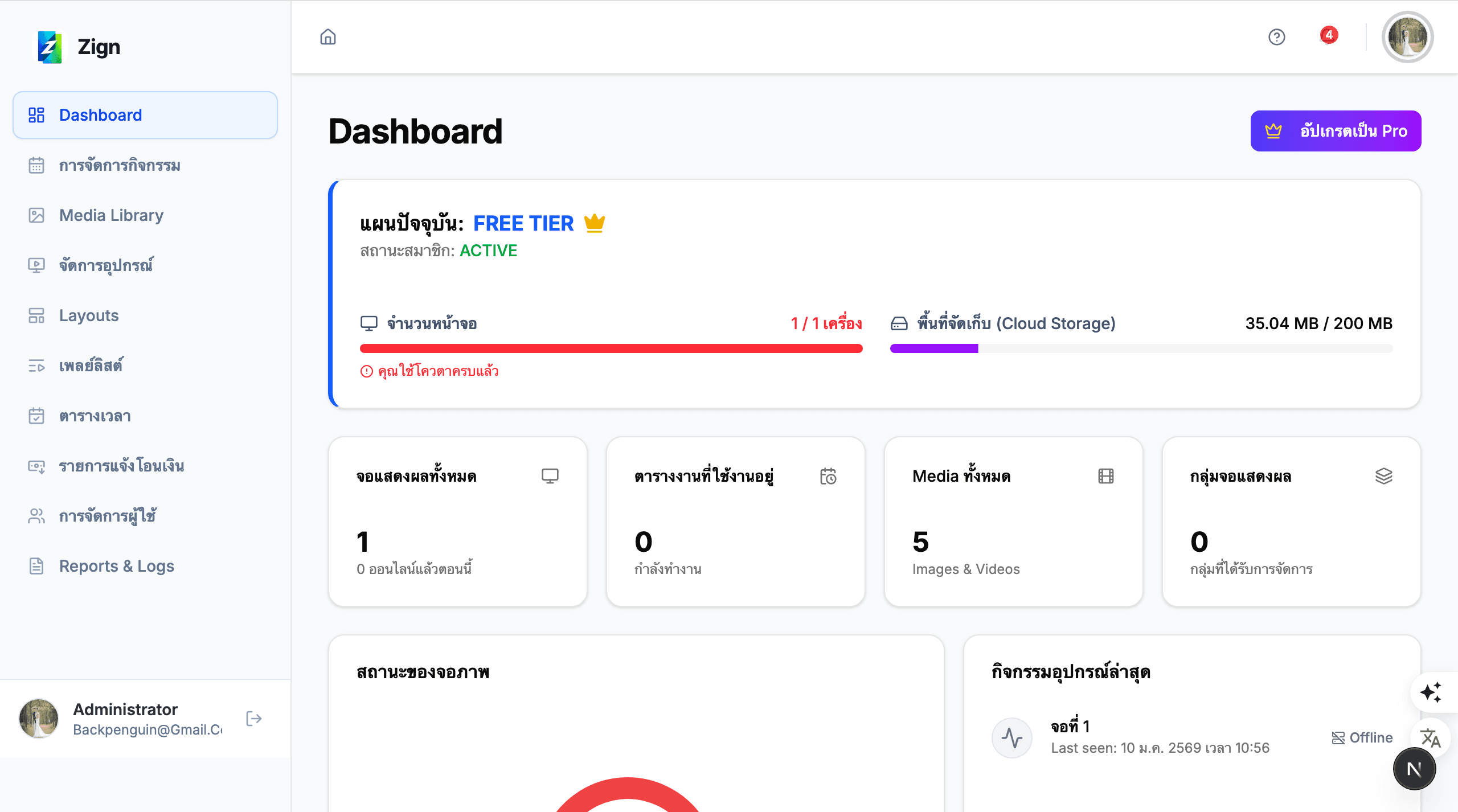
Task: Open รายการแจ้งโอนเงิน page
Action: point(121,465)
